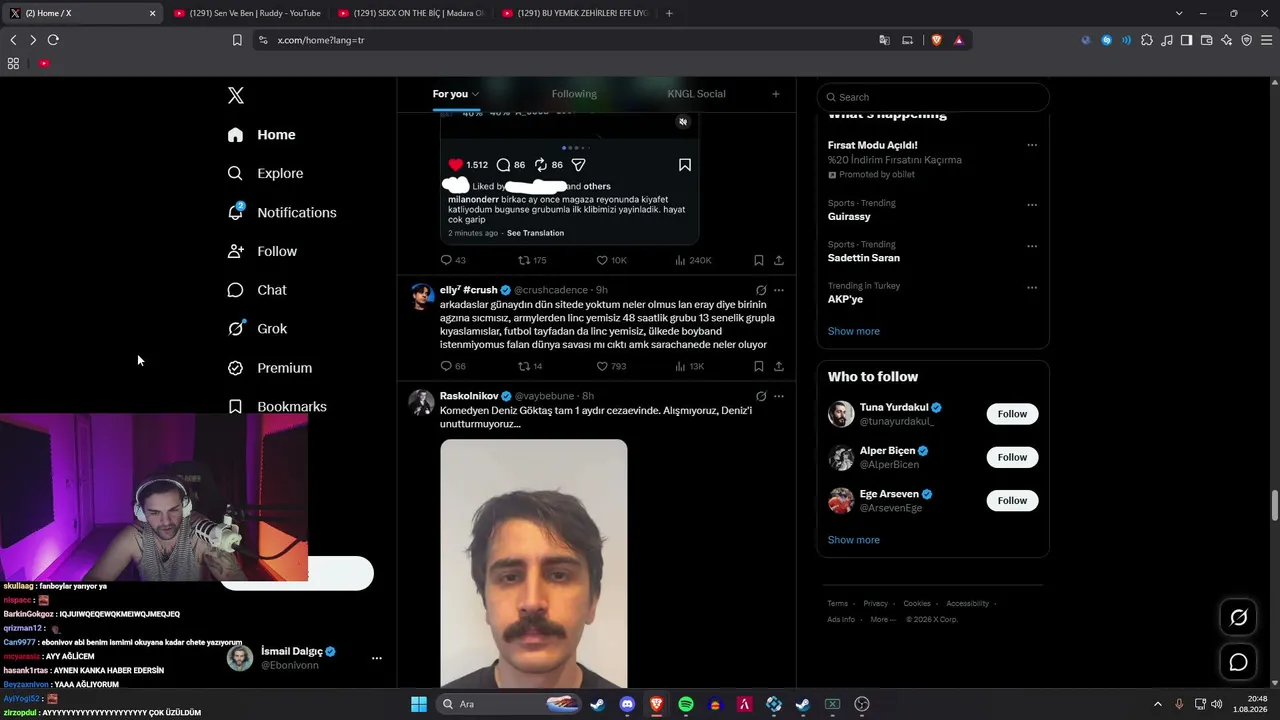Click the Search input field on X
The image size is (1280, 720).
[933, 97]
